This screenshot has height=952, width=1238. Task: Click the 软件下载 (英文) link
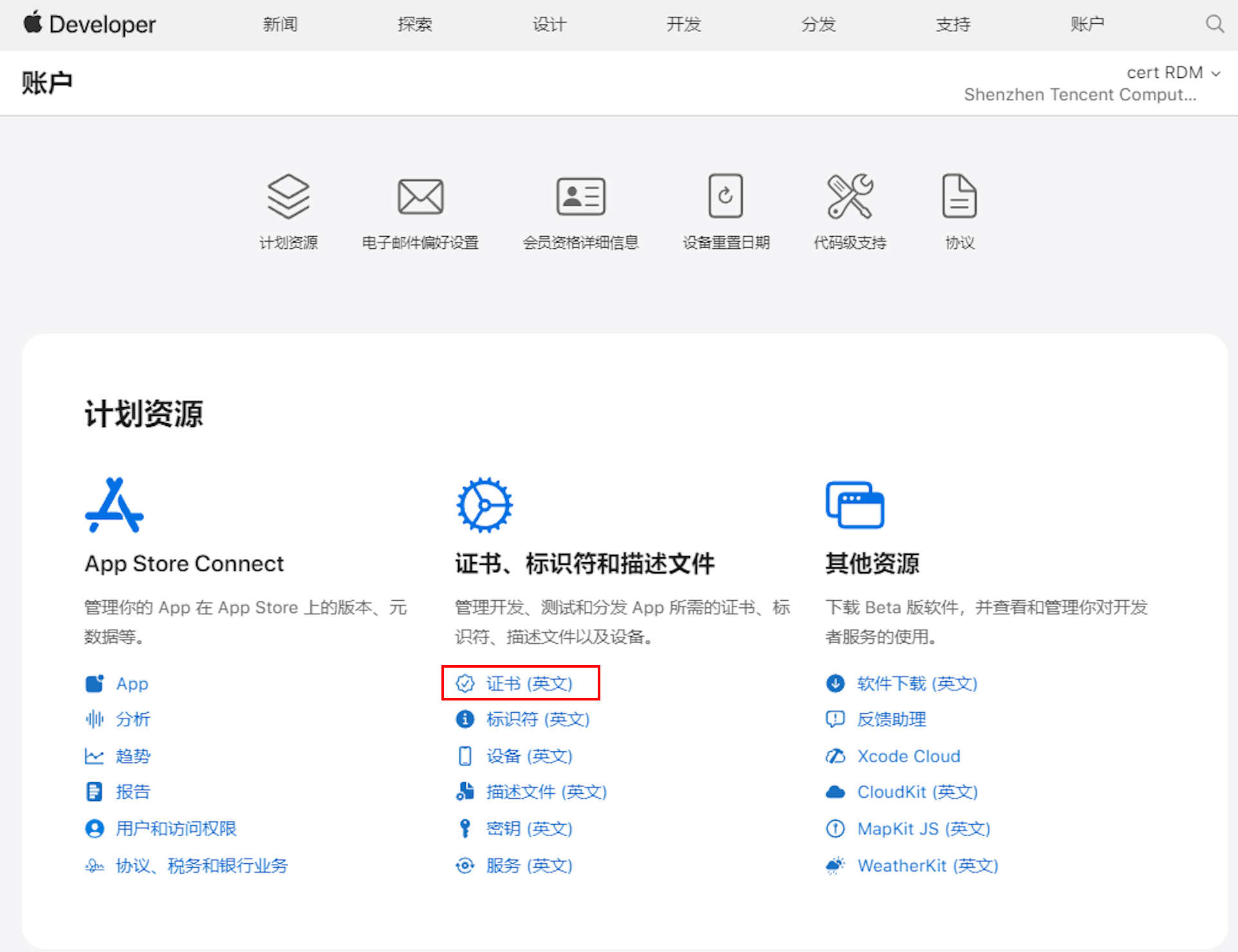click(916, 683)
